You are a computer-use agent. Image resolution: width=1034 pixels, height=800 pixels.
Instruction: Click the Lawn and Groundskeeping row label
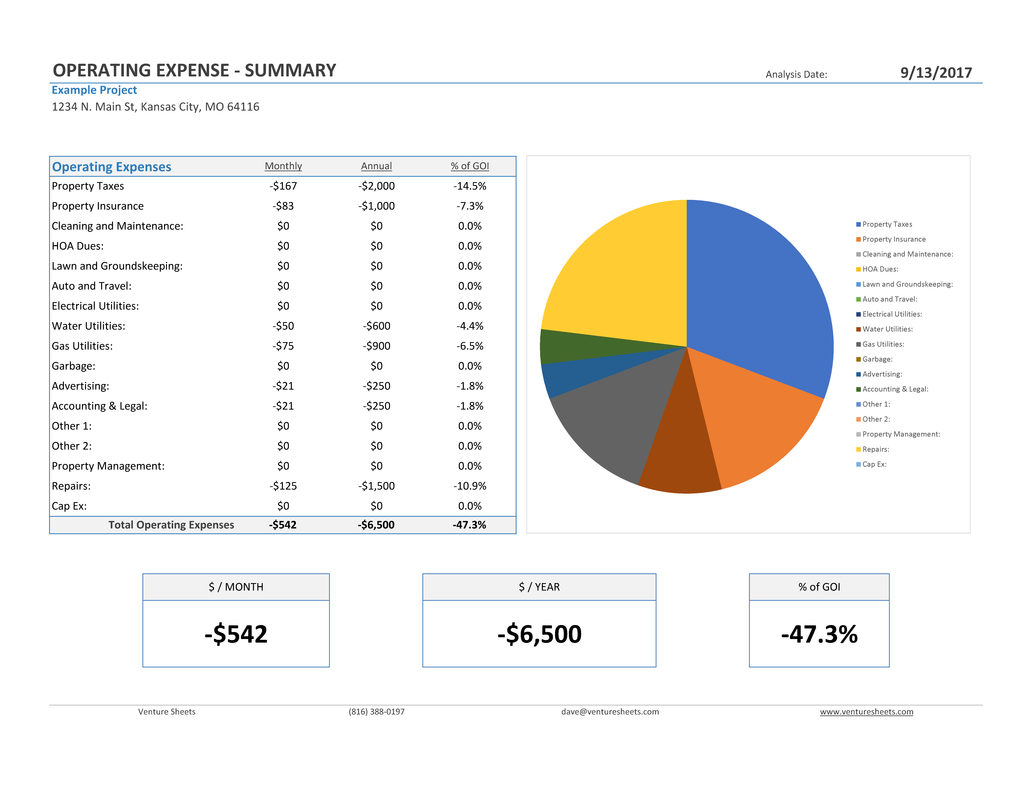[x=117, y=266]
